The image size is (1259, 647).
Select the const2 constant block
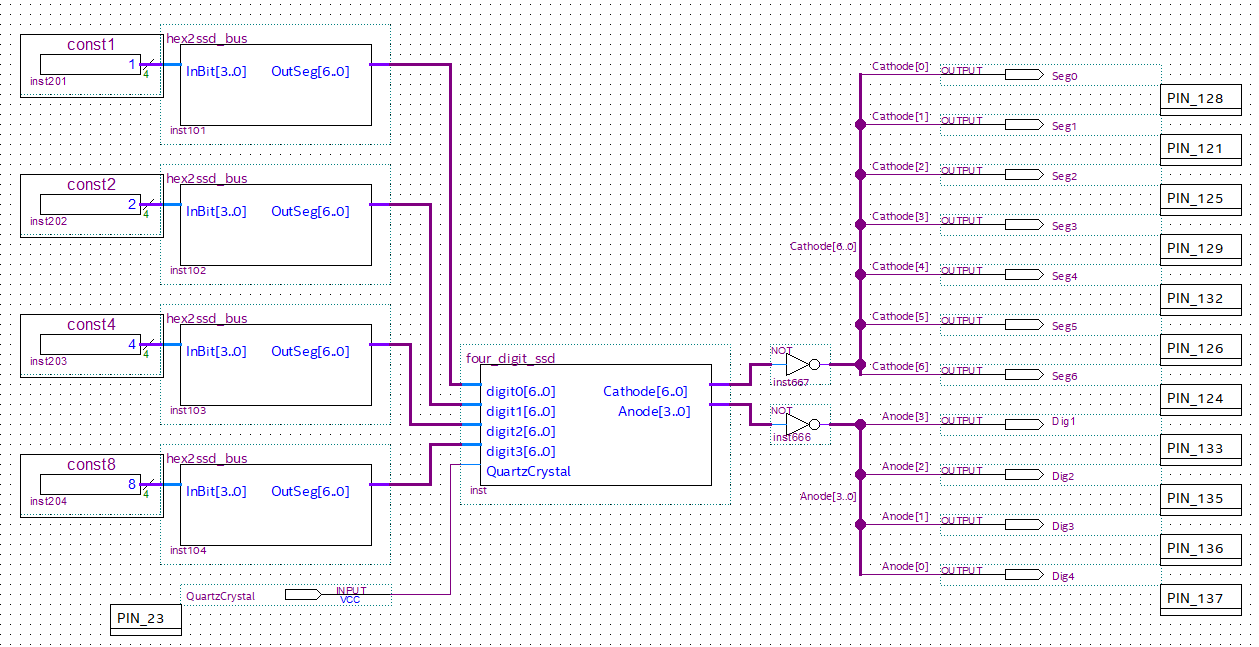(91, 205)
